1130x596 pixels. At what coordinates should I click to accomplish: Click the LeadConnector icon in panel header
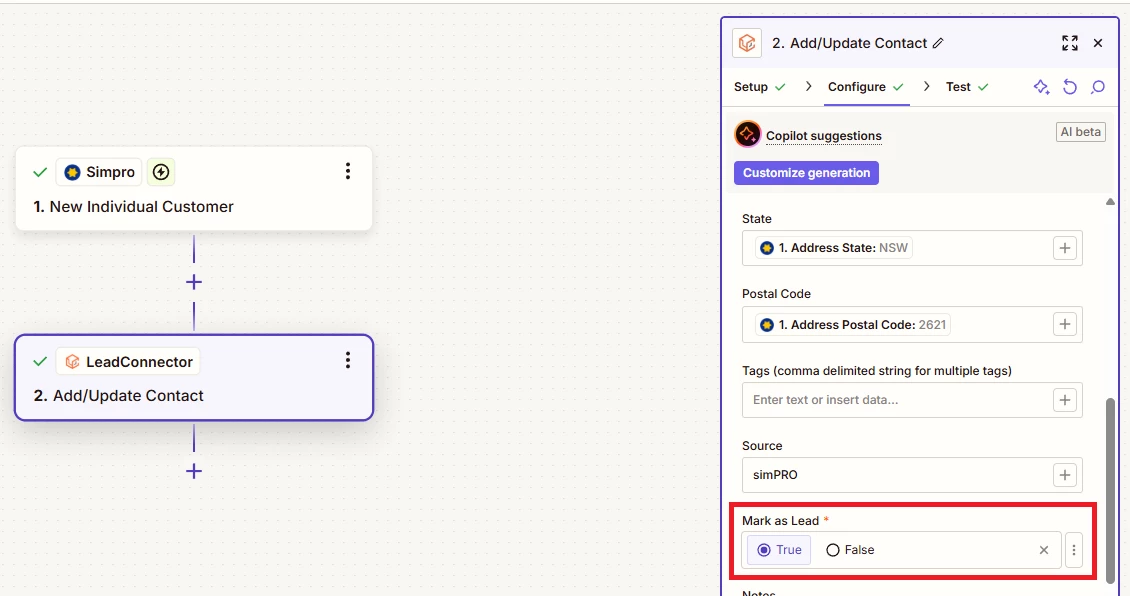pyautogui.click(x=747, y=43)
